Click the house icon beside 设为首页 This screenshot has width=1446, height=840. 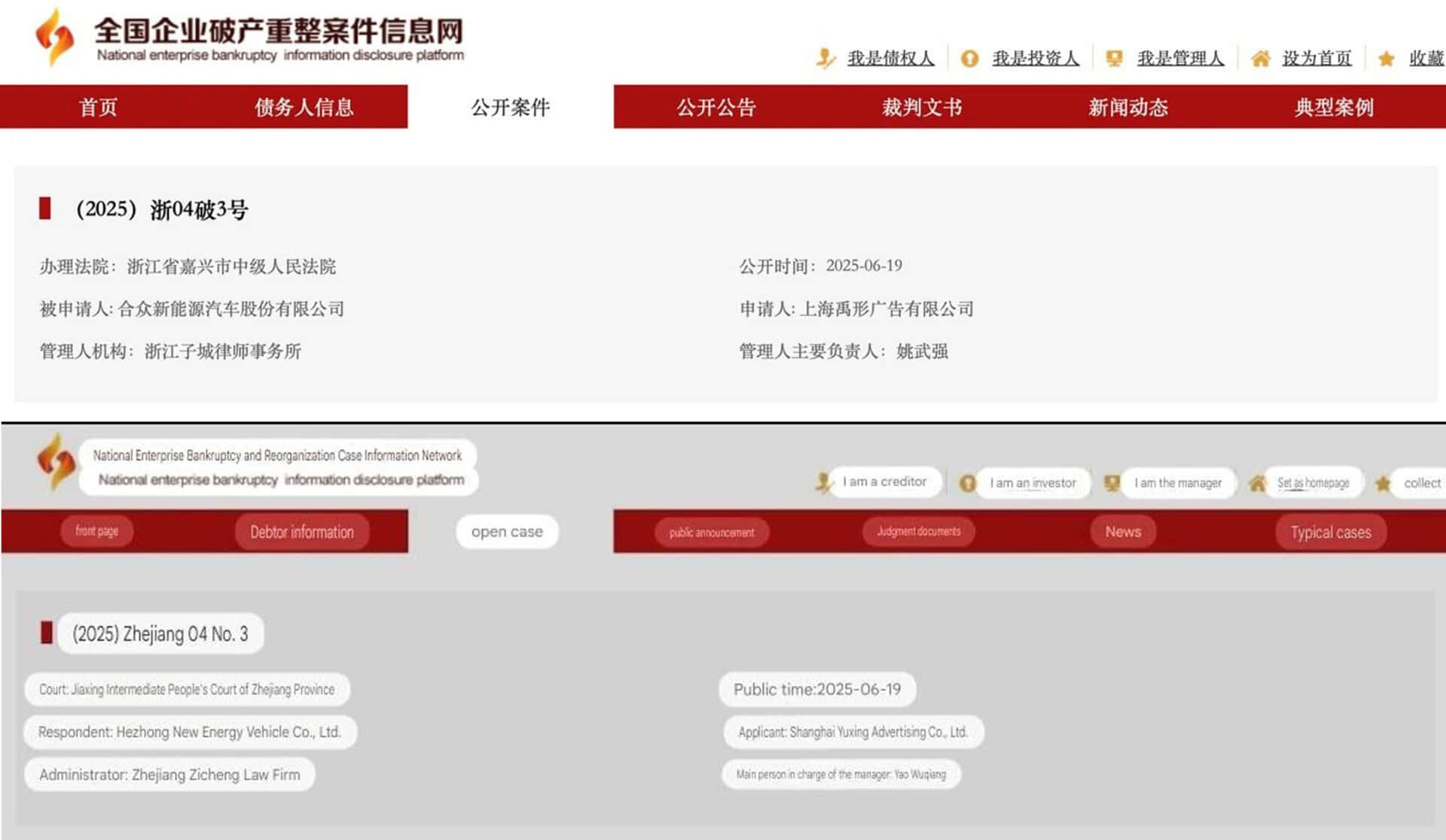point(1260,58)
